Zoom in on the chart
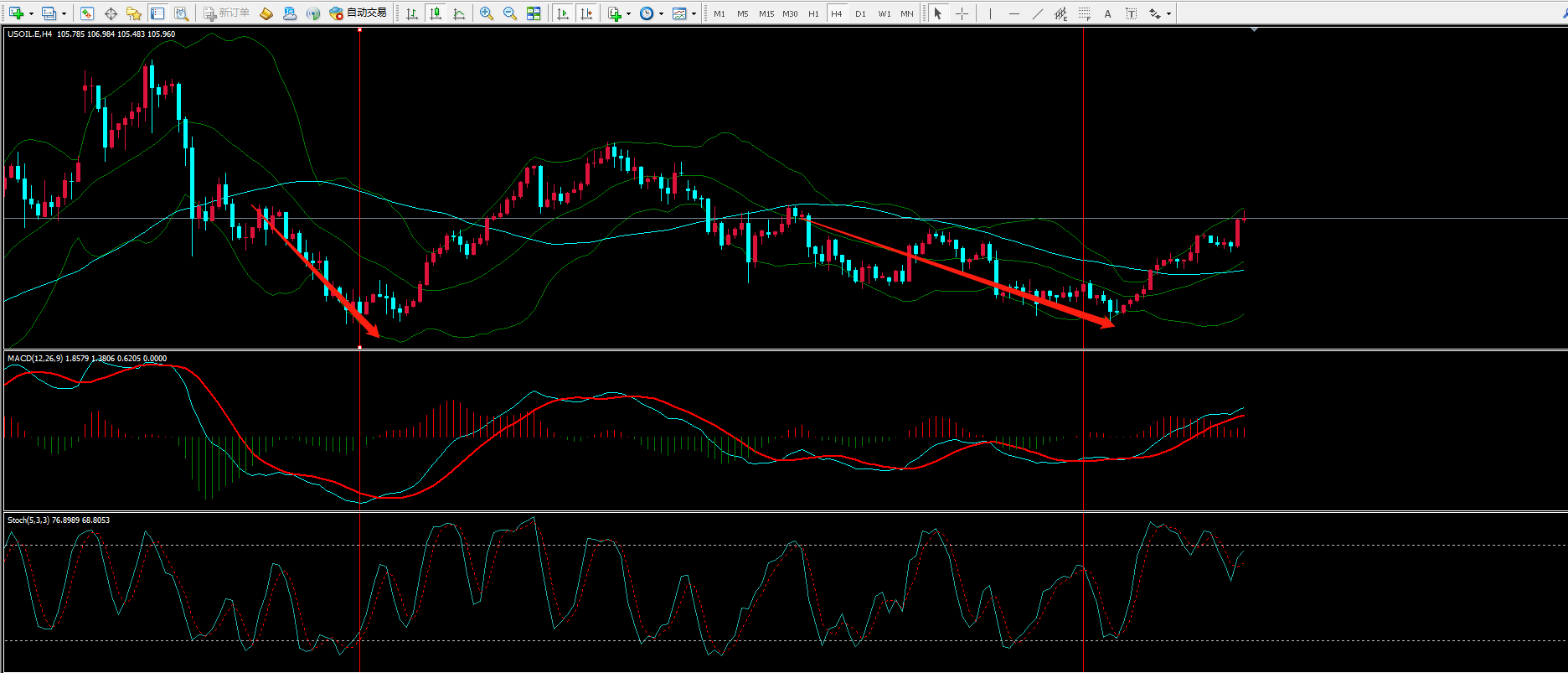The image size is (1568, 673). [486, 13]
